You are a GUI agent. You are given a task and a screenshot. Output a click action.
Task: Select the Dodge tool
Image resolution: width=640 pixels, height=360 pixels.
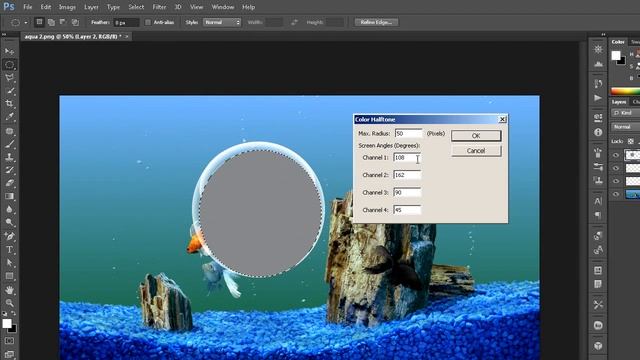point(9,222)
